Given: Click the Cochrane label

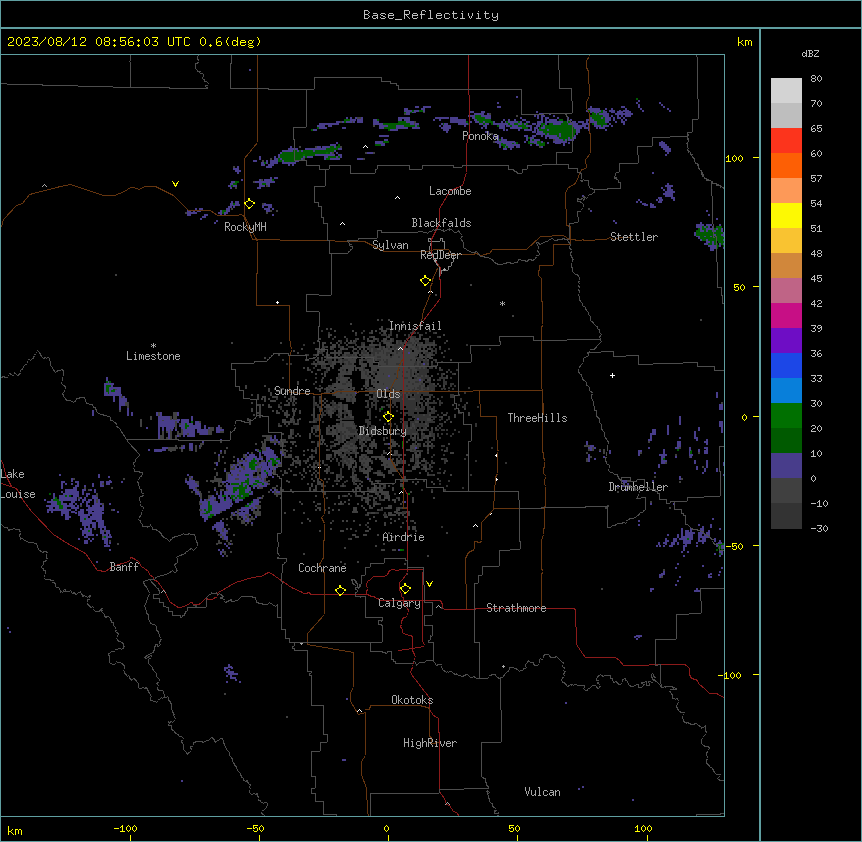Looking at the screenshot, I should click(322, 568).
